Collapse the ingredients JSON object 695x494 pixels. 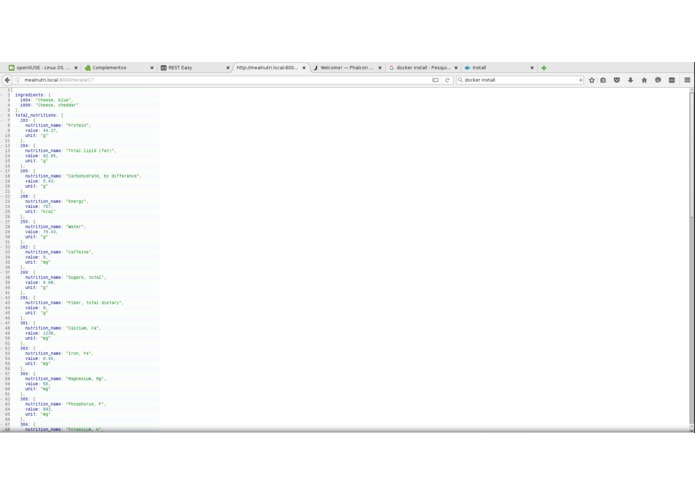click(2, 95)
